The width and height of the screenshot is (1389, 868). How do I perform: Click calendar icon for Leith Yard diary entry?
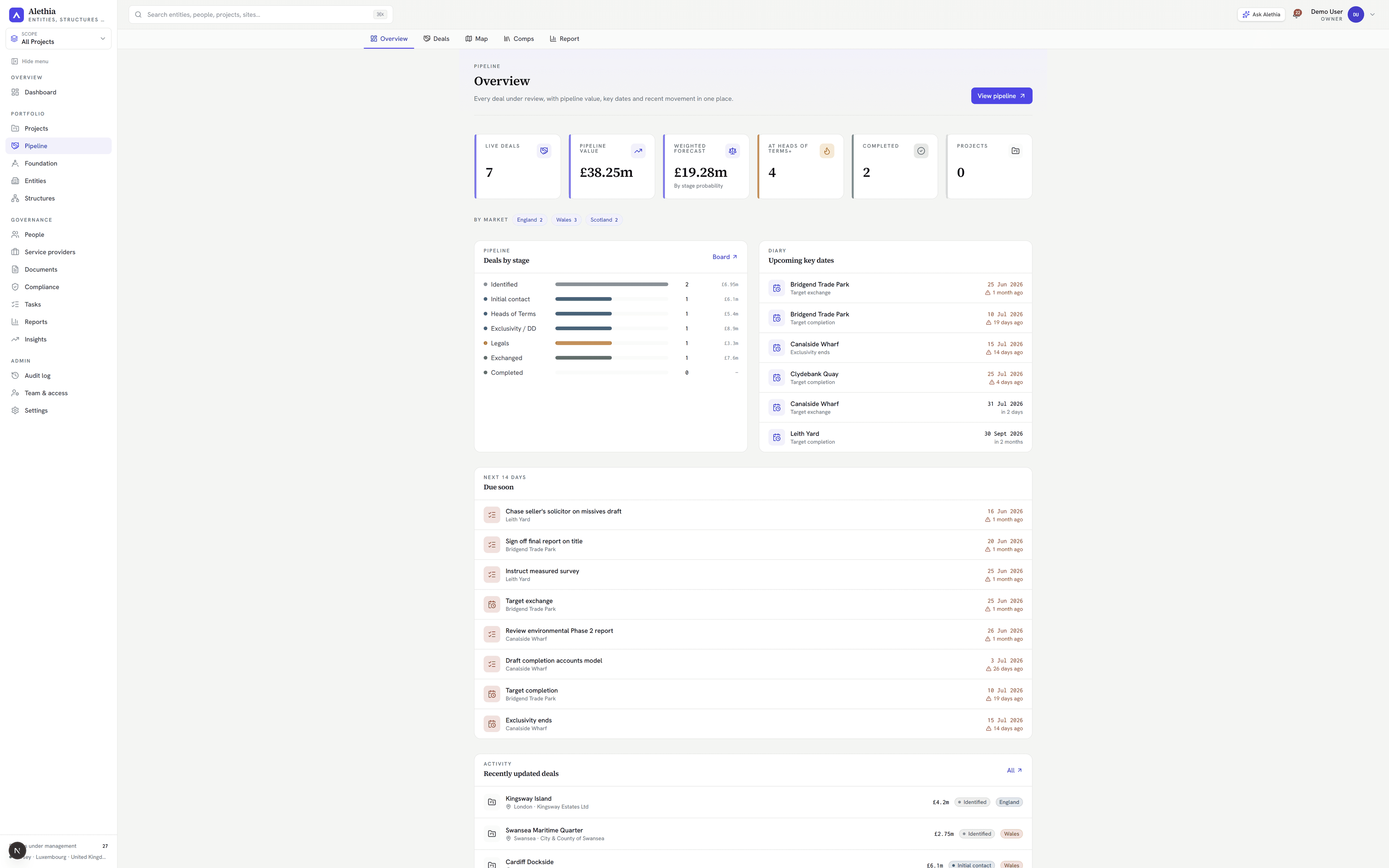pos(777,438)
